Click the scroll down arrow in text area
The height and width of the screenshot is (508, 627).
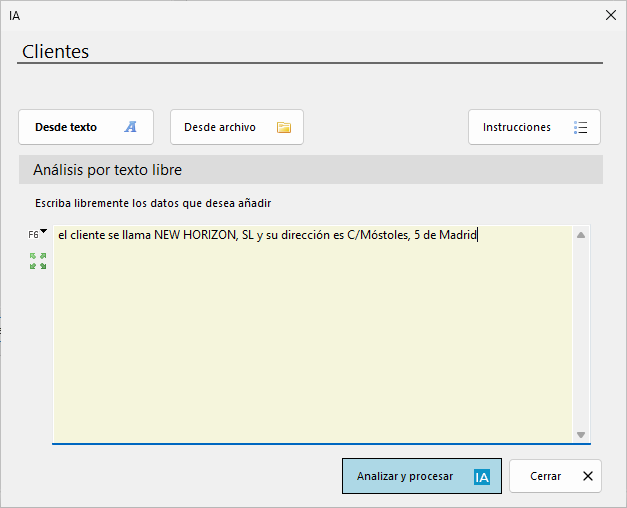(x=581, y=434)
